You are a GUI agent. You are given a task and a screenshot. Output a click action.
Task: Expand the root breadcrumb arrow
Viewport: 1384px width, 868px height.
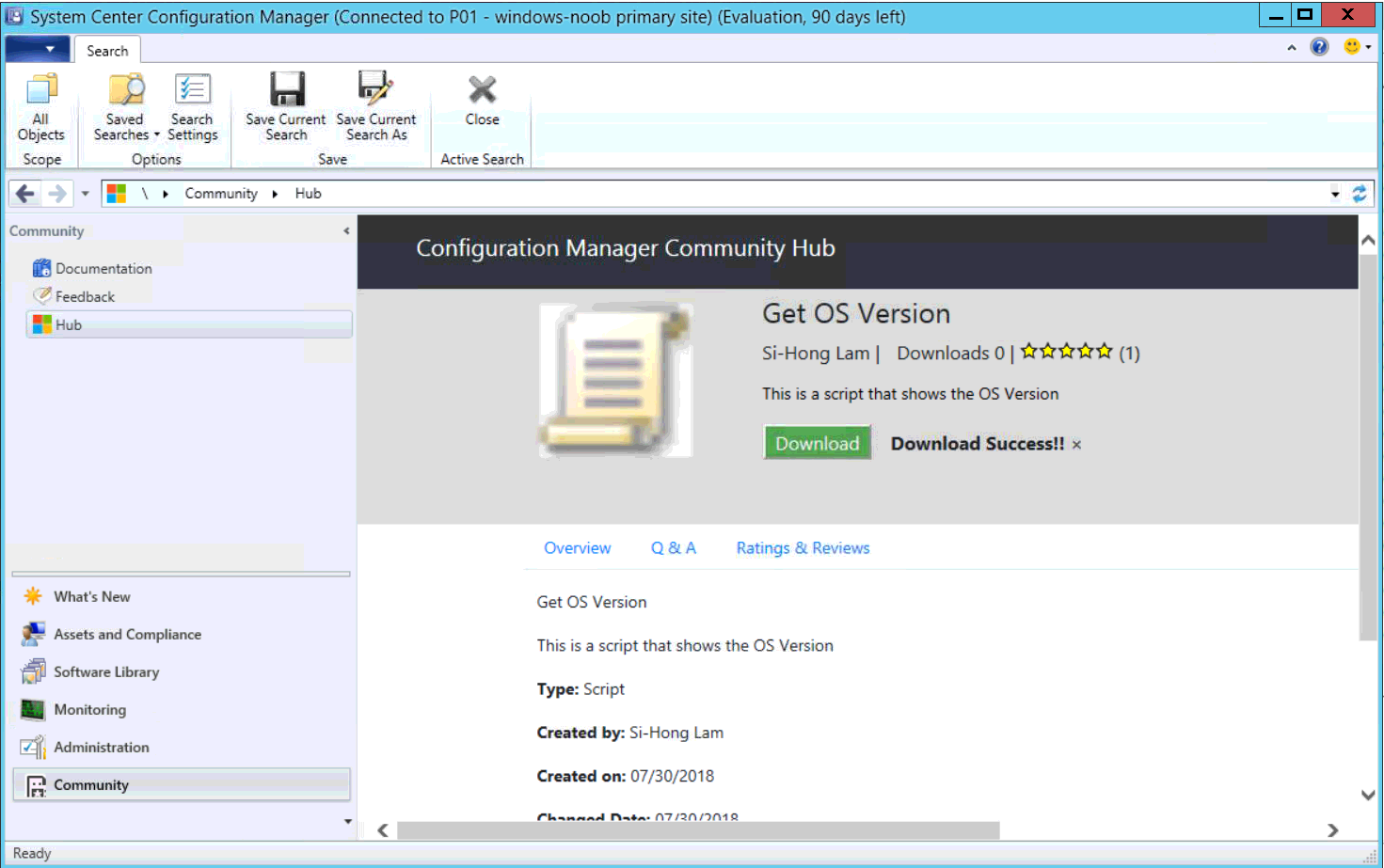(x=166, y=194)
